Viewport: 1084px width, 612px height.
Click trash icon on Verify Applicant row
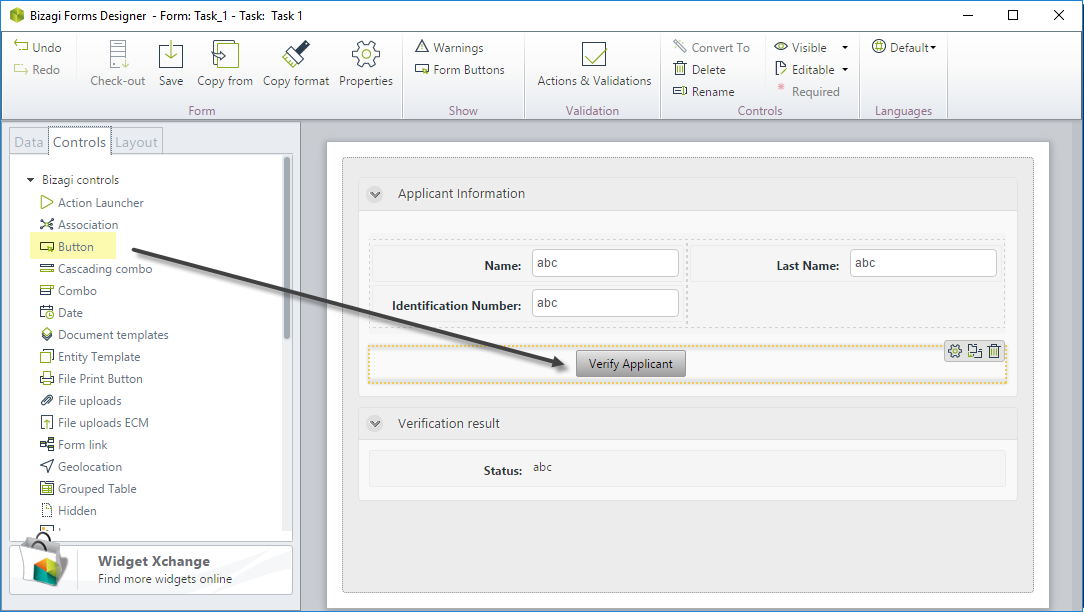(x=994, y=351)
